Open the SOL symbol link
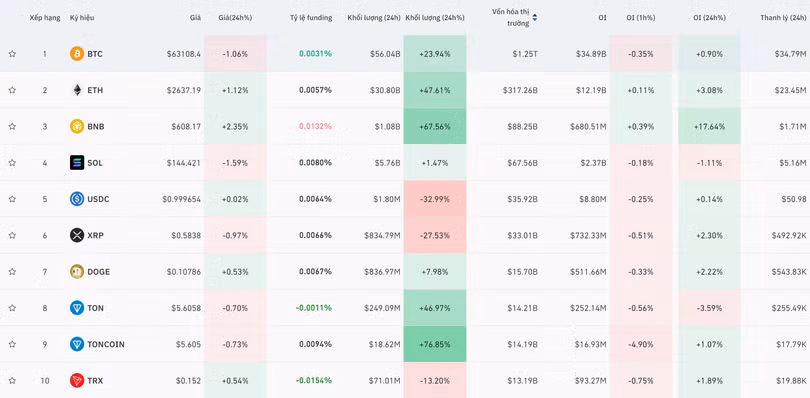Screen dimensions: 810x398 (95, 163)
